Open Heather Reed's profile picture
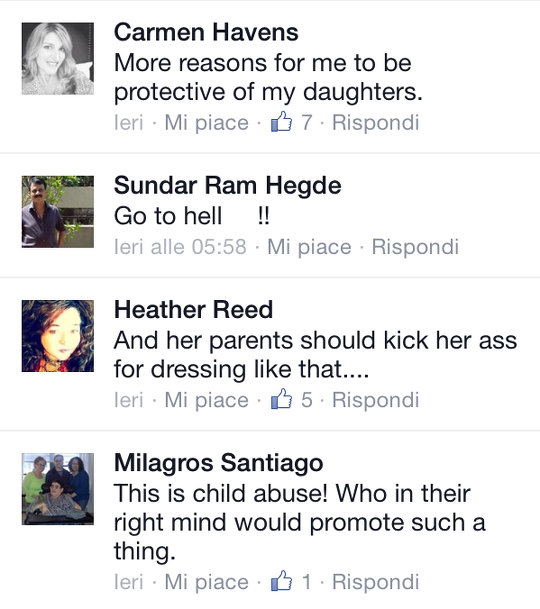Screen dimensions: 540x609 click(x=58, y=336)
